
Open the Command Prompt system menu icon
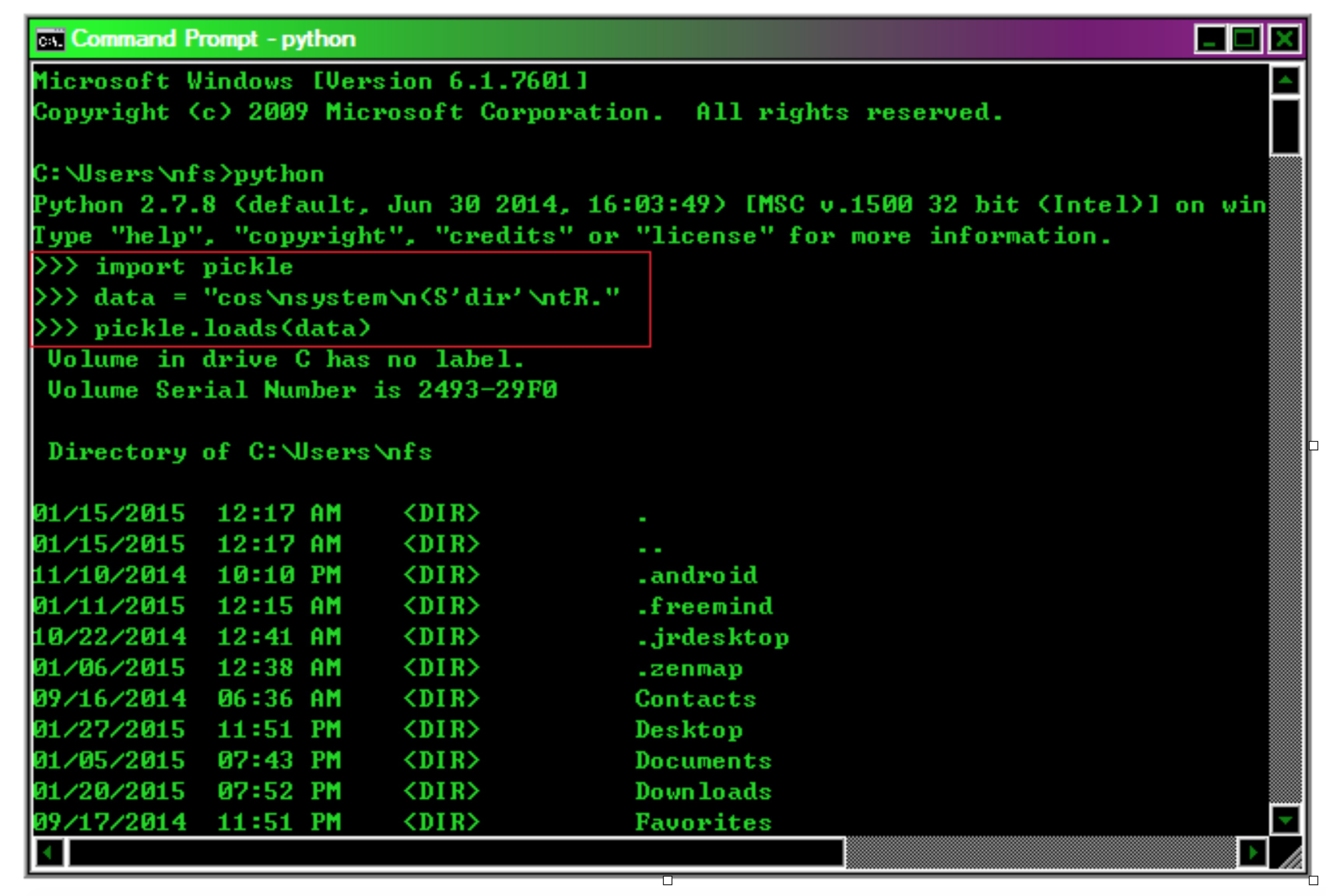(51, 40)
